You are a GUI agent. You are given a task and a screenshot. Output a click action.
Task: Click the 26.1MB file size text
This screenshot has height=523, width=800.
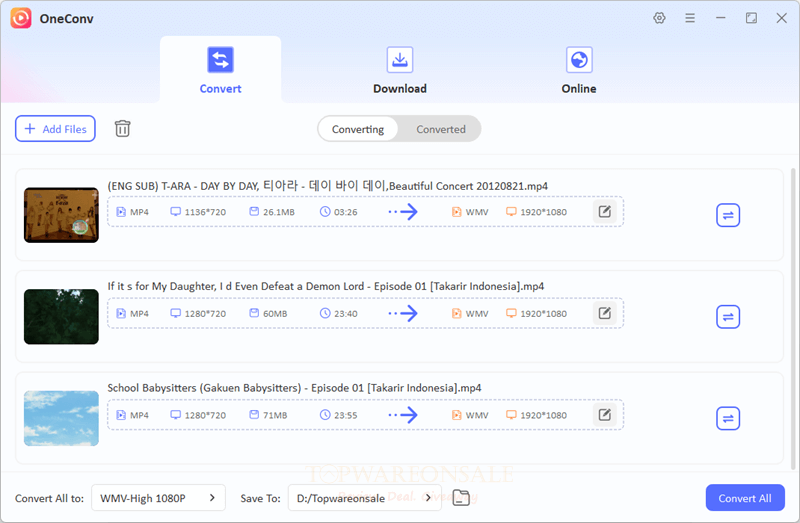(279, 212)
